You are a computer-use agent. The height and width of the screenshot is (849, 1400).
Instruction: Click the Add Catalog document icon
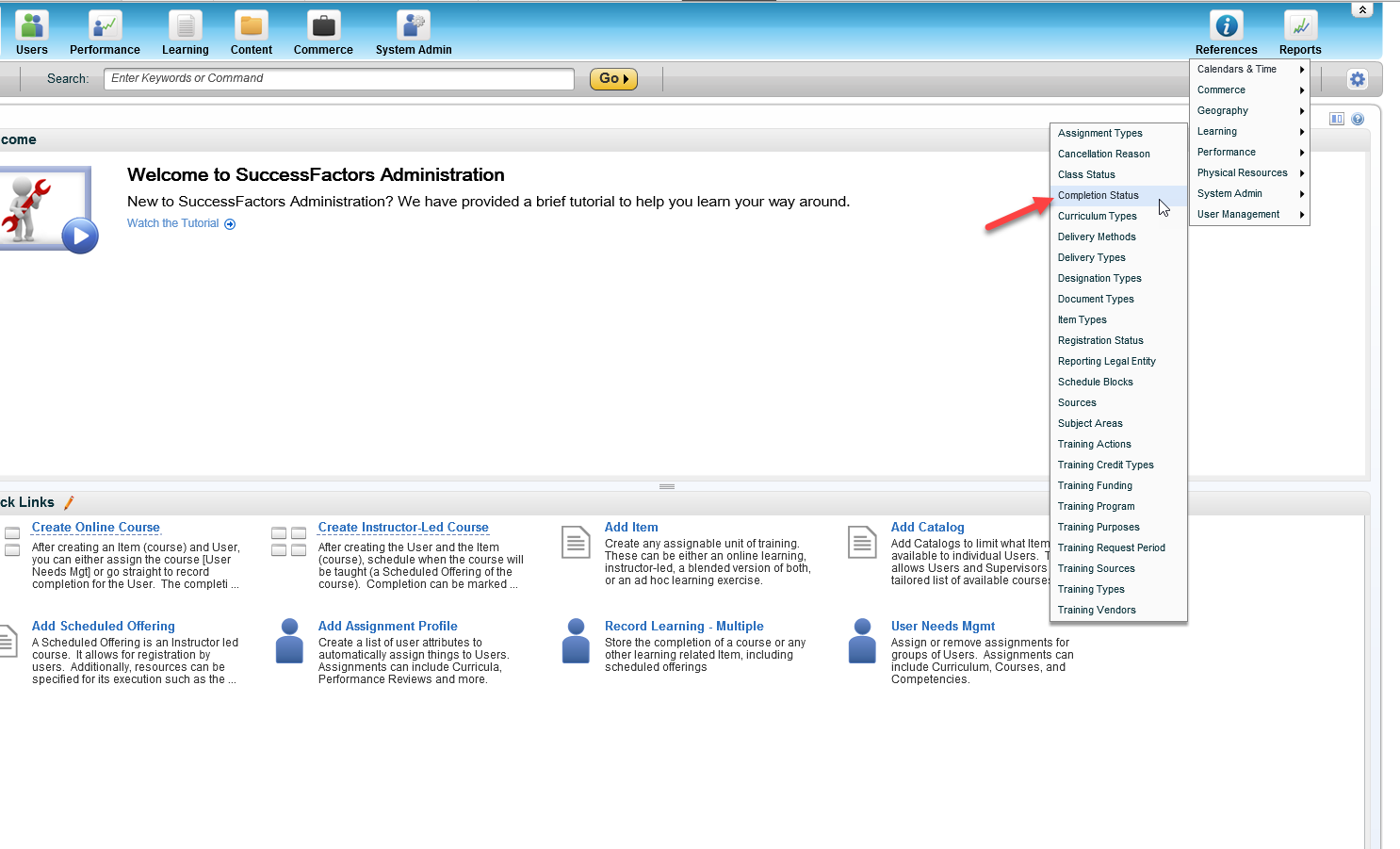coord(862,542)
